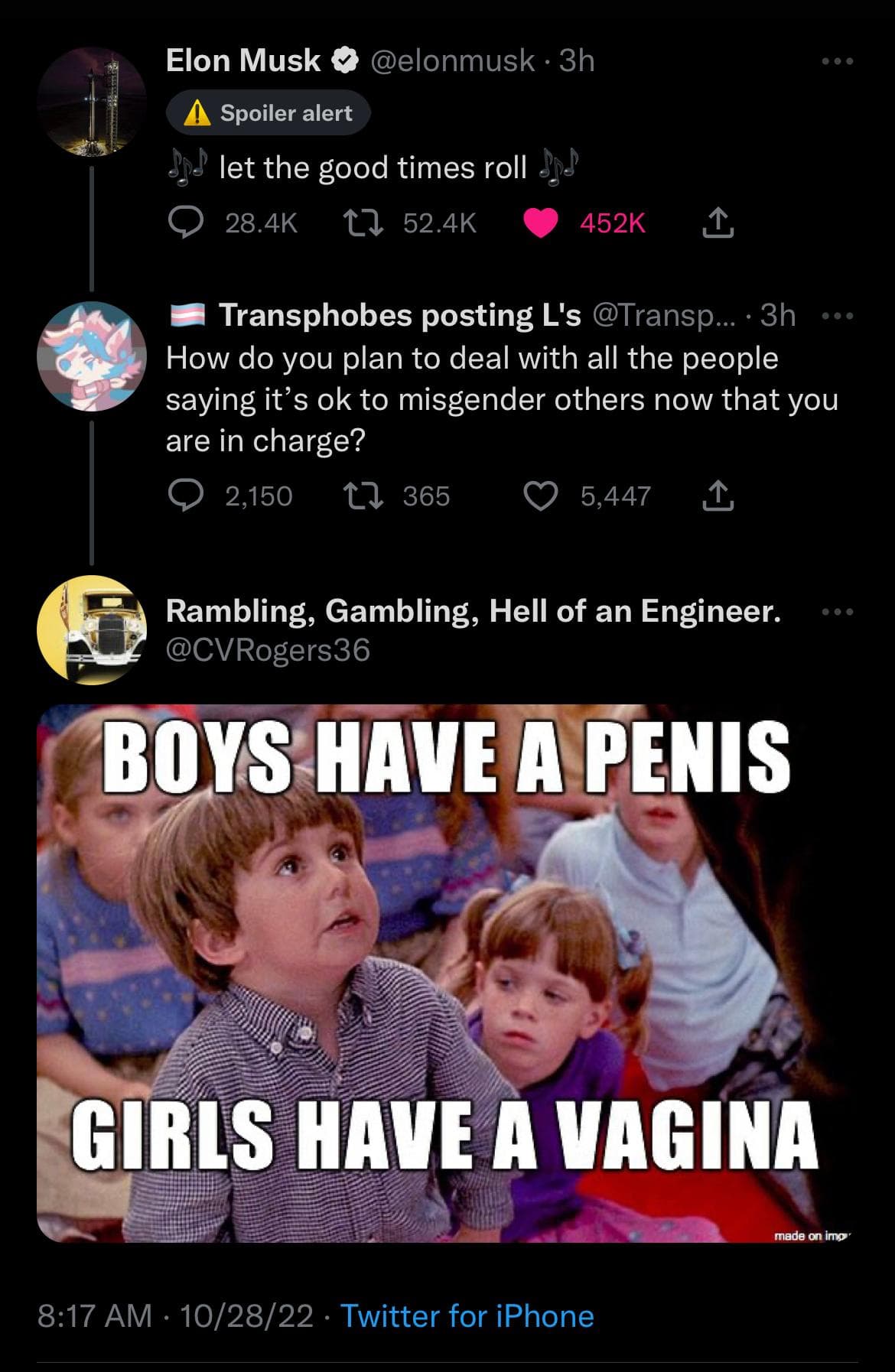
Task: Retweet the Transphobes posting L's tweet
Action: click(363, 496)
